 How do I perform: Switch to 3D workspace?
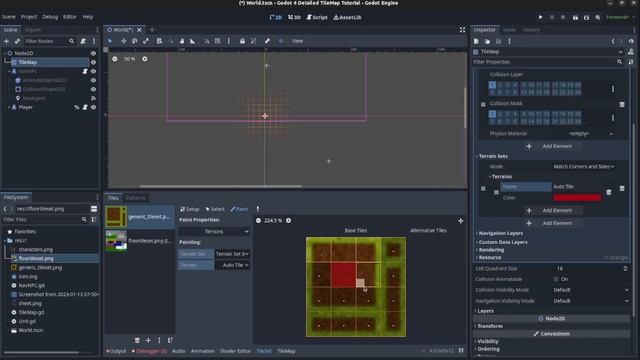(294, 17)
